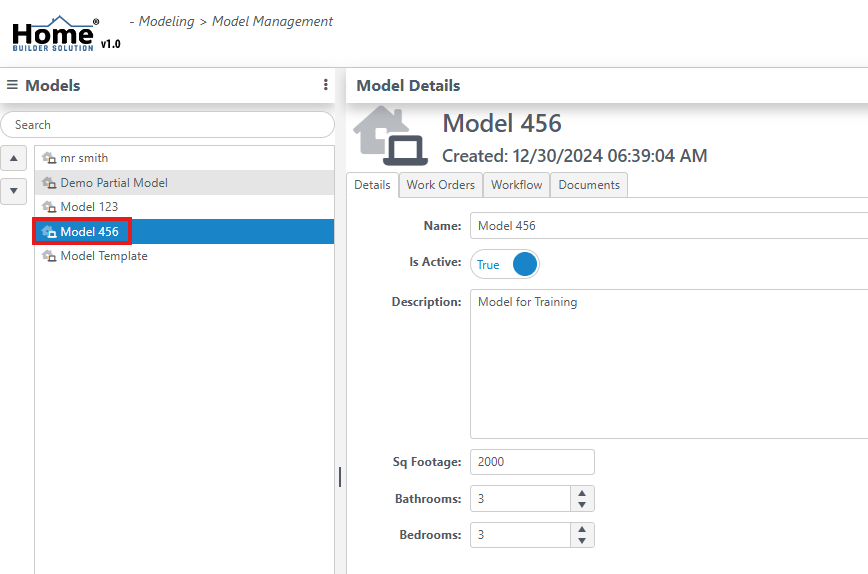Screen dimensions: 868x574
Task: Select Demo Partial Model in the list
Action: (184, 183)
